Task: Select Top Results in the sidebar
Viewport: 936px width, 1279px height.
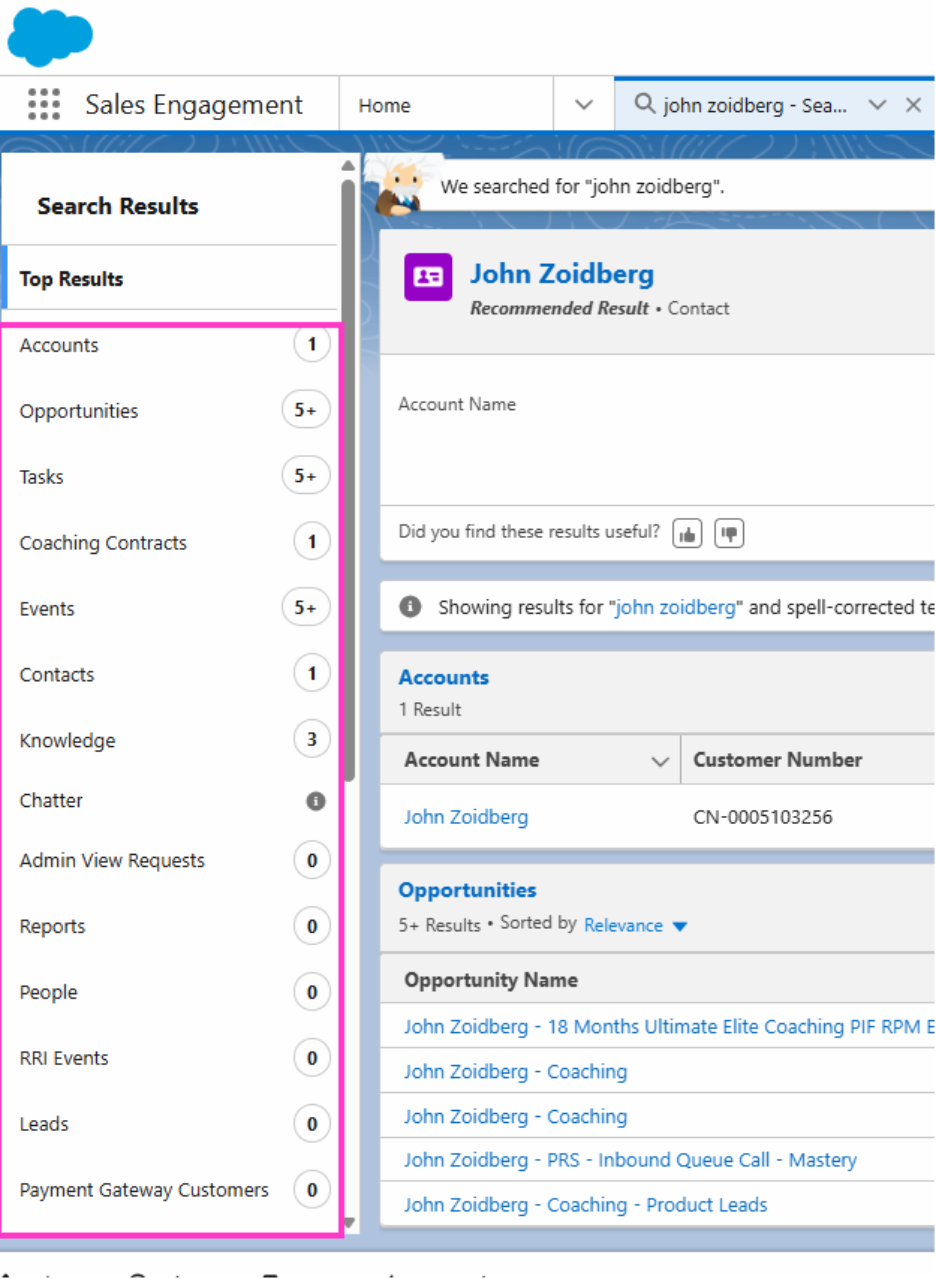Action: point(170,279)
